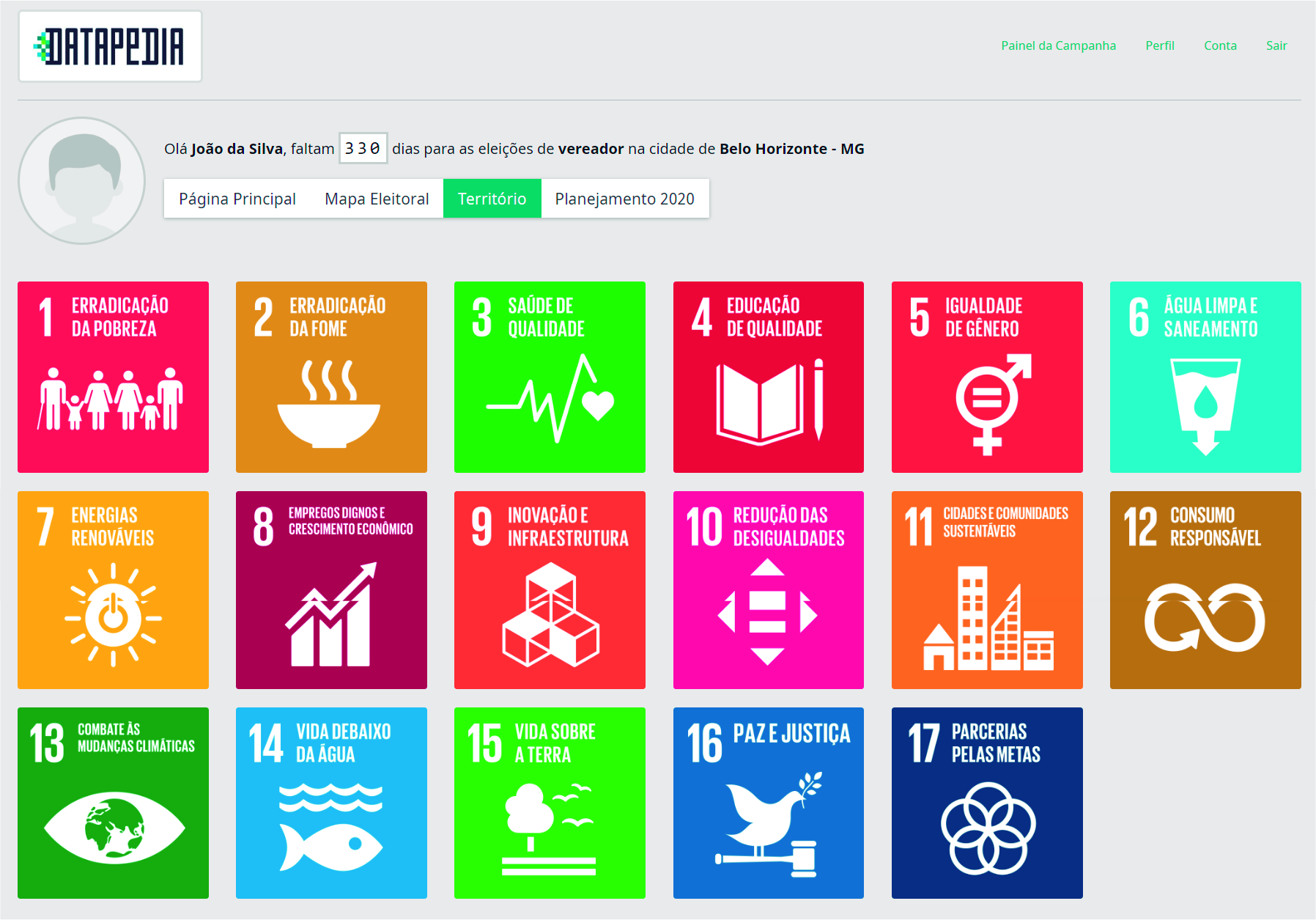Click the 330 days countdown counter
This screenshot has width=1316, height=920.
coord(363,148)
